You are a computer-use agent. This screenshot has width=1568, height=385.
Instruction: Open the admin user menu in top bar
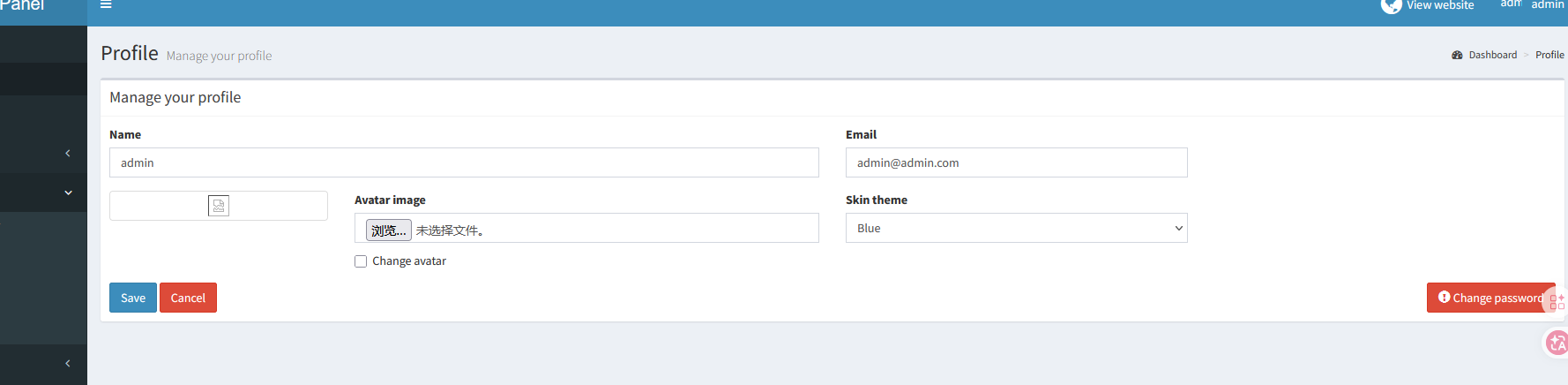tap(1533, 4)
